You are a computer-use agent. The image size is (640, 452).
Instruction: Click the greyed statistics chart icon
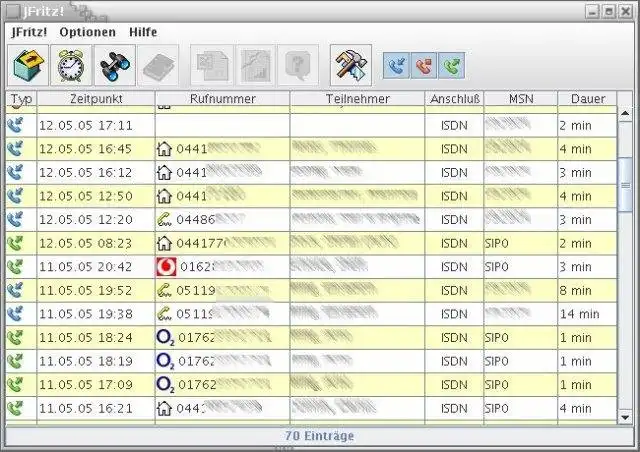[x=256, y=65]
